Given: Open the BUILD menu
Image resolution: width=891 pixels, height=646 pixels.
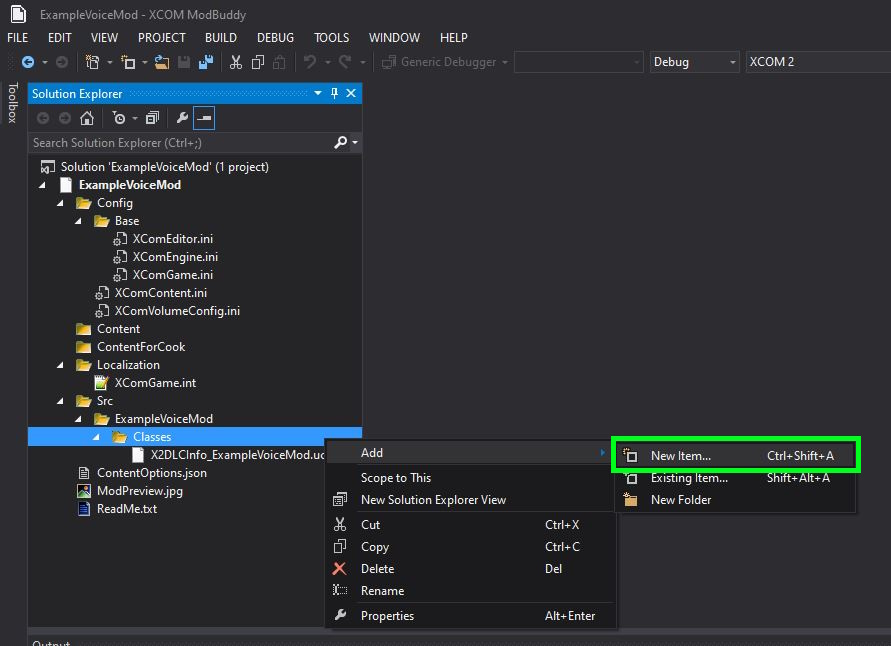Looking at the screenshot, I should [x=220, y=37].
